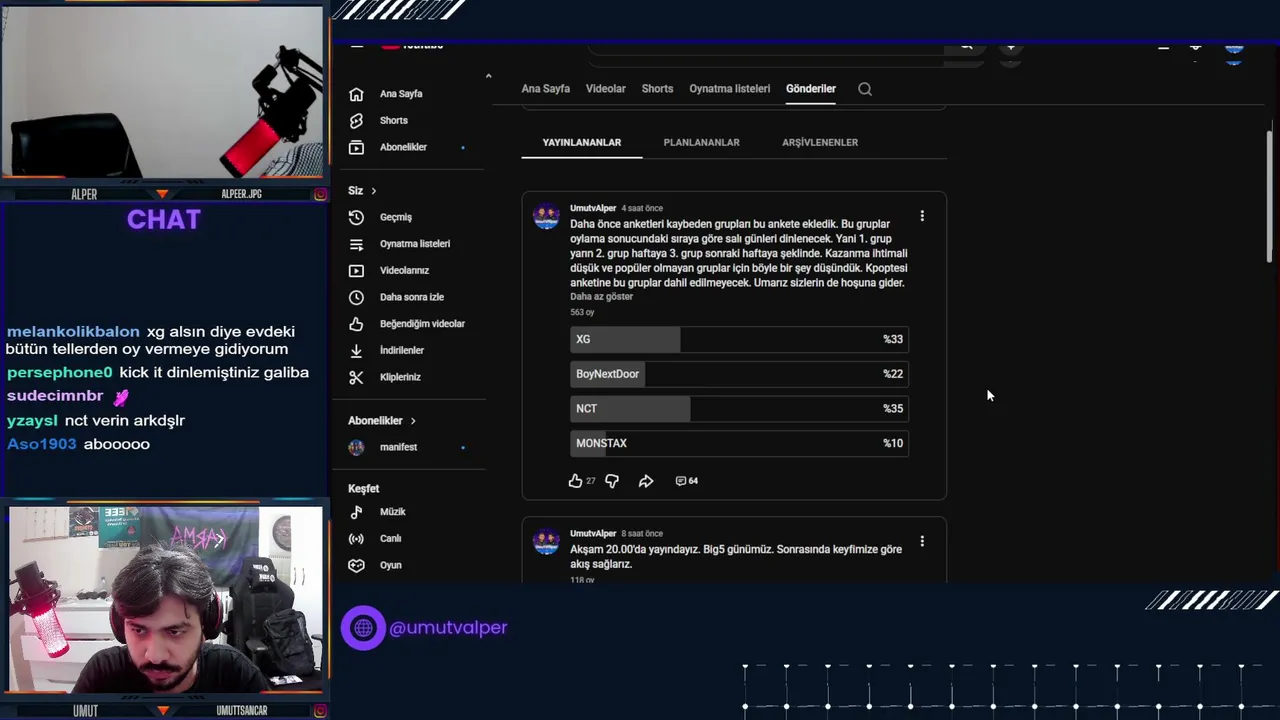
Task: Click UmutvAlper name on the Akşam 20.00 post
Action: tap(593, 534)
